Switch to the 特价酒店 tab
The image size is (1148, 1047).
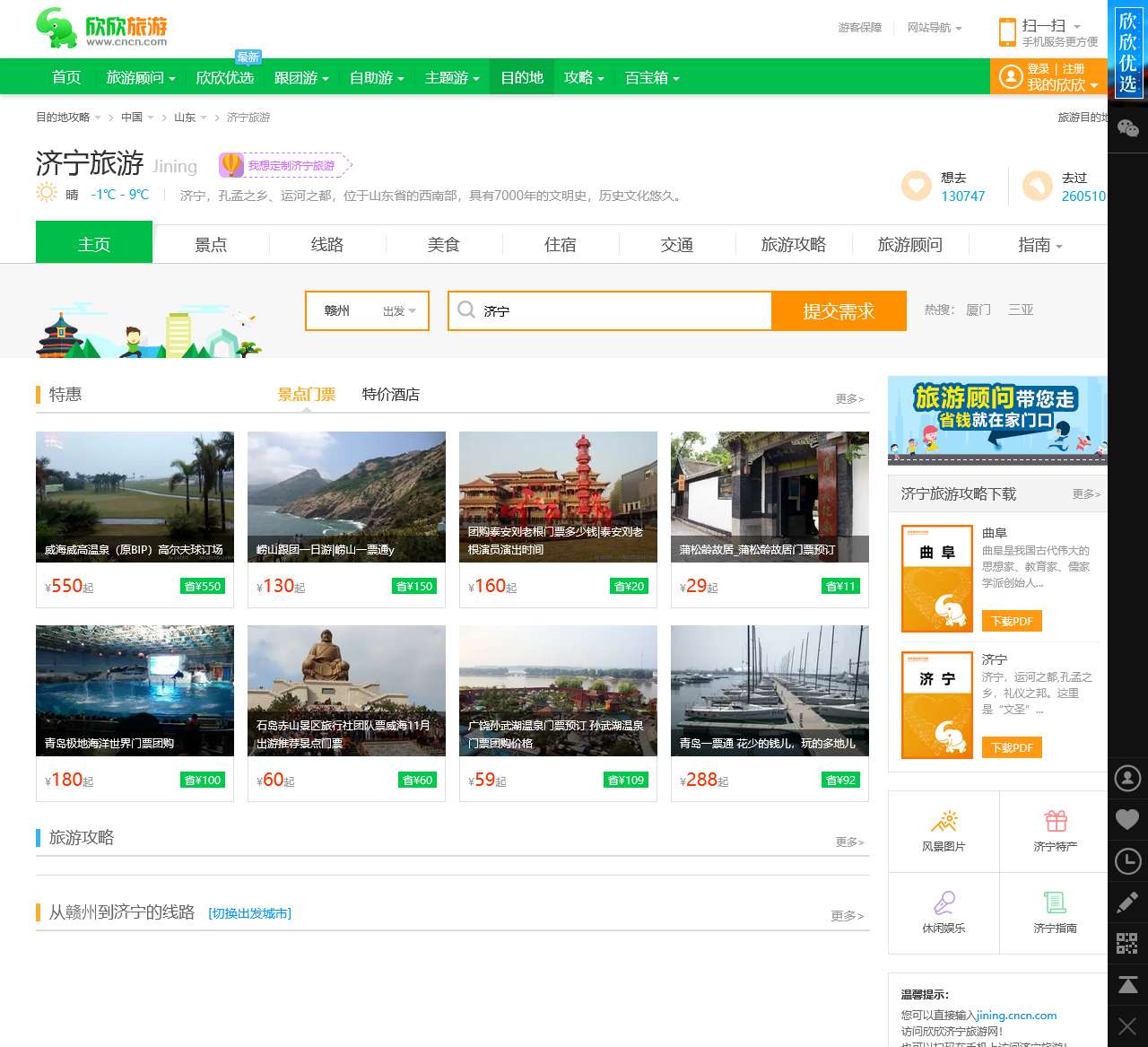point(390,395)
